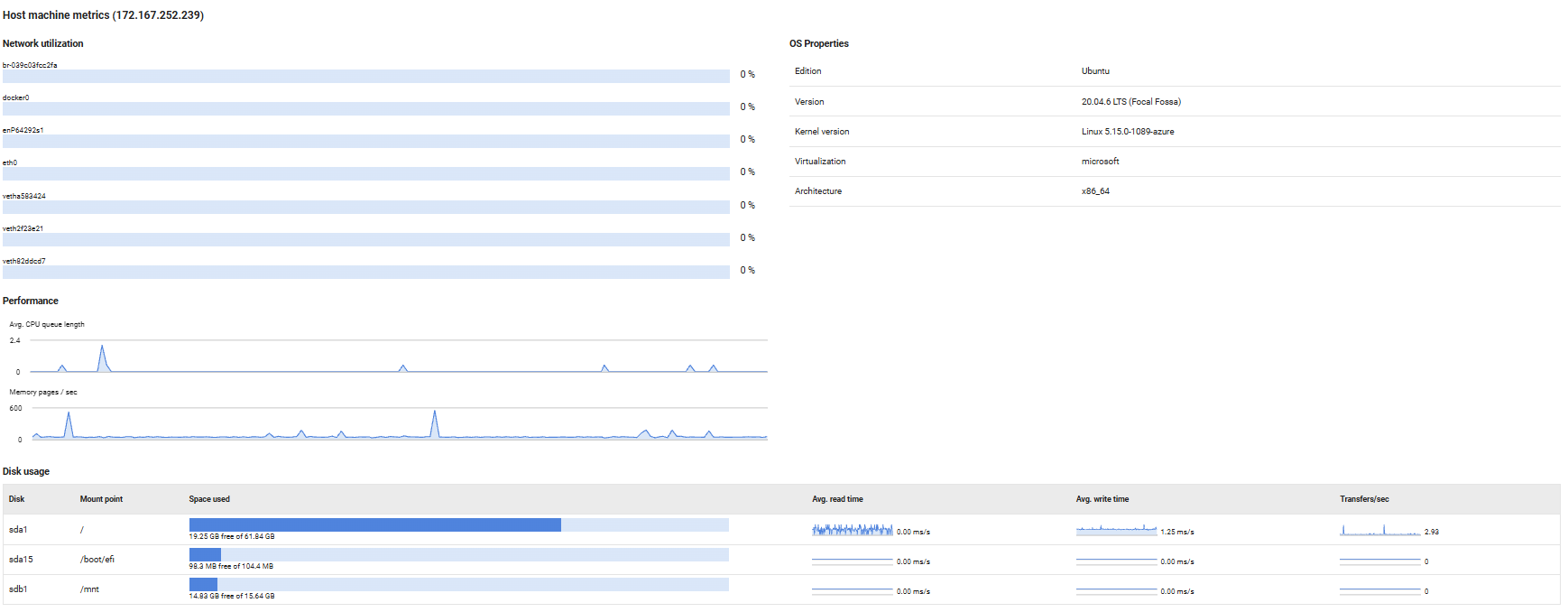1568x612 pixels.
Task: Click the eth0 network utilization bar
Action: [x=365, y=173]
